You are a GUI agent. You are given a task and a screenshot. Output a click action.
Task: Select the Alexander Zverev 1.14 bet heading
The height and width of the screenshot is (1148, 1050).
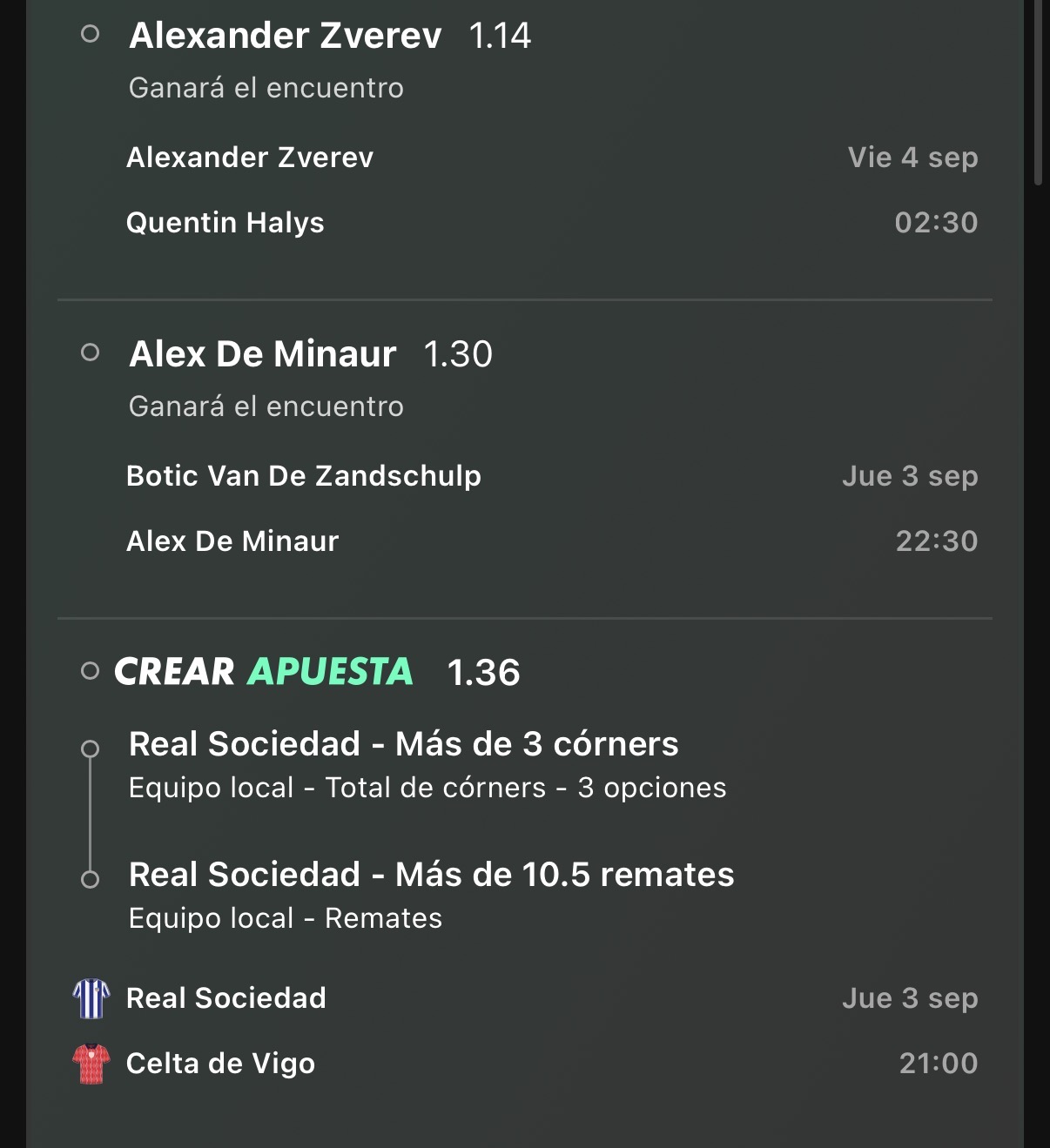[330, 36]
